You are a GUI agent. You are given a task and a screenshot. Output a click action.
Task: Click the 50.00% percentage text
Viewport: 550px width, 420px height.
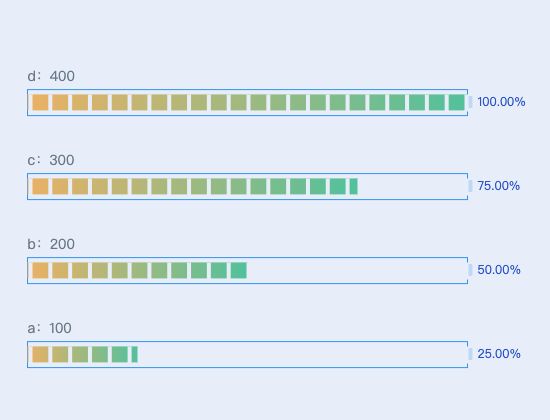click(499, 269)
